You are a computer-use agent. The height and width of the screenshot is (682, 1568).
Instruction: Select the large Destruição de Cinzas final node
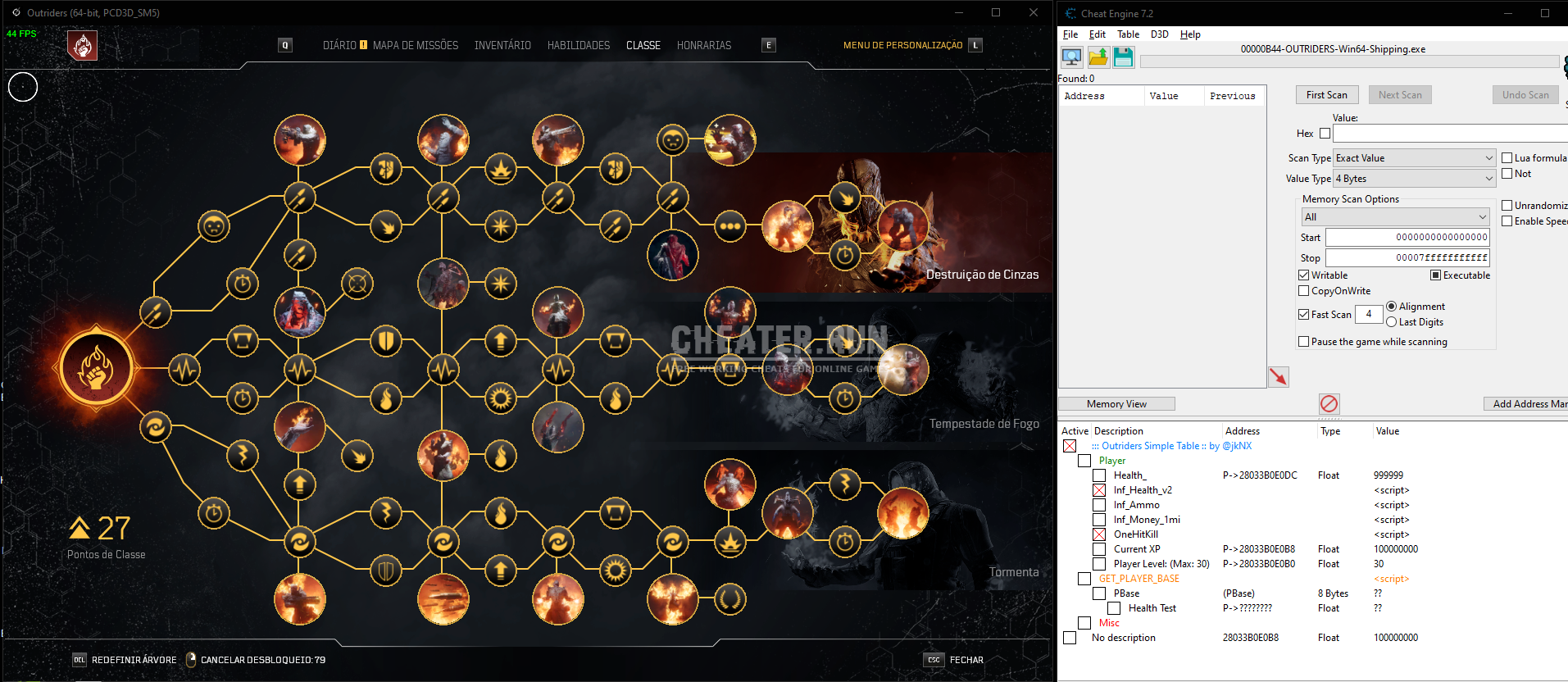902,225
